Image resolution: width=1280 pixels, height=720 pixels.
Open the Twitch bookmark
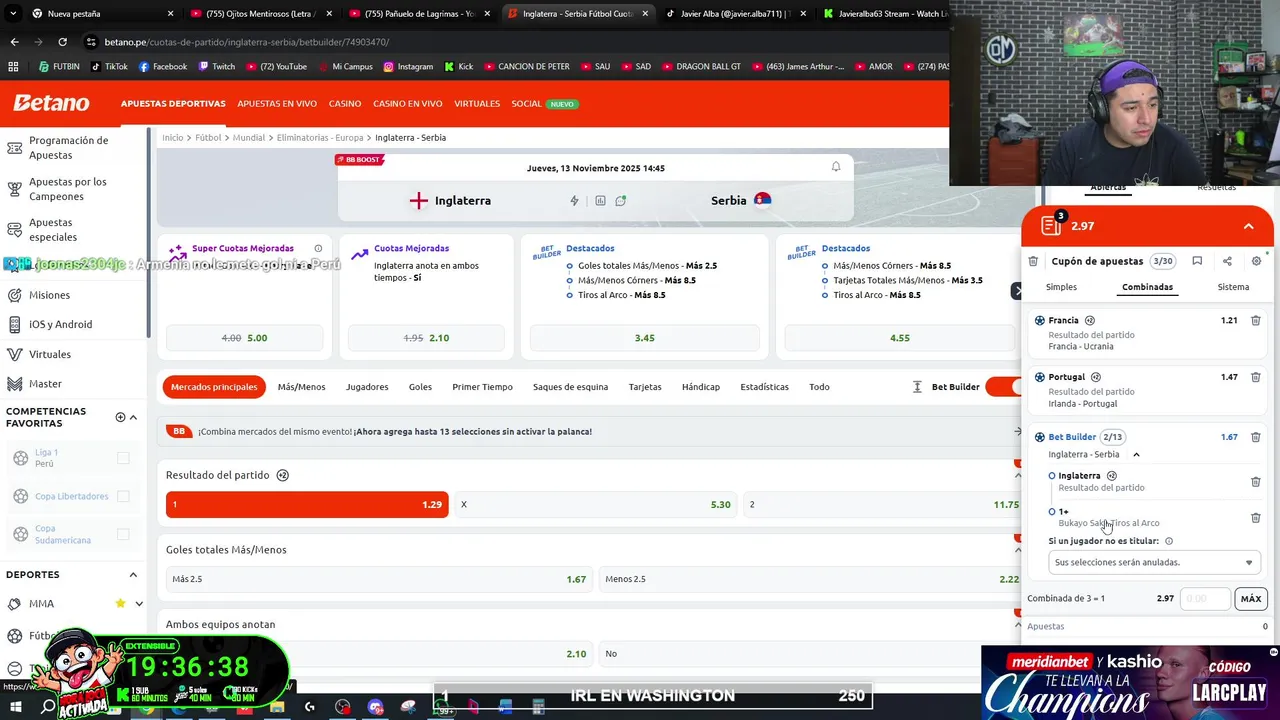click(217, 67)
